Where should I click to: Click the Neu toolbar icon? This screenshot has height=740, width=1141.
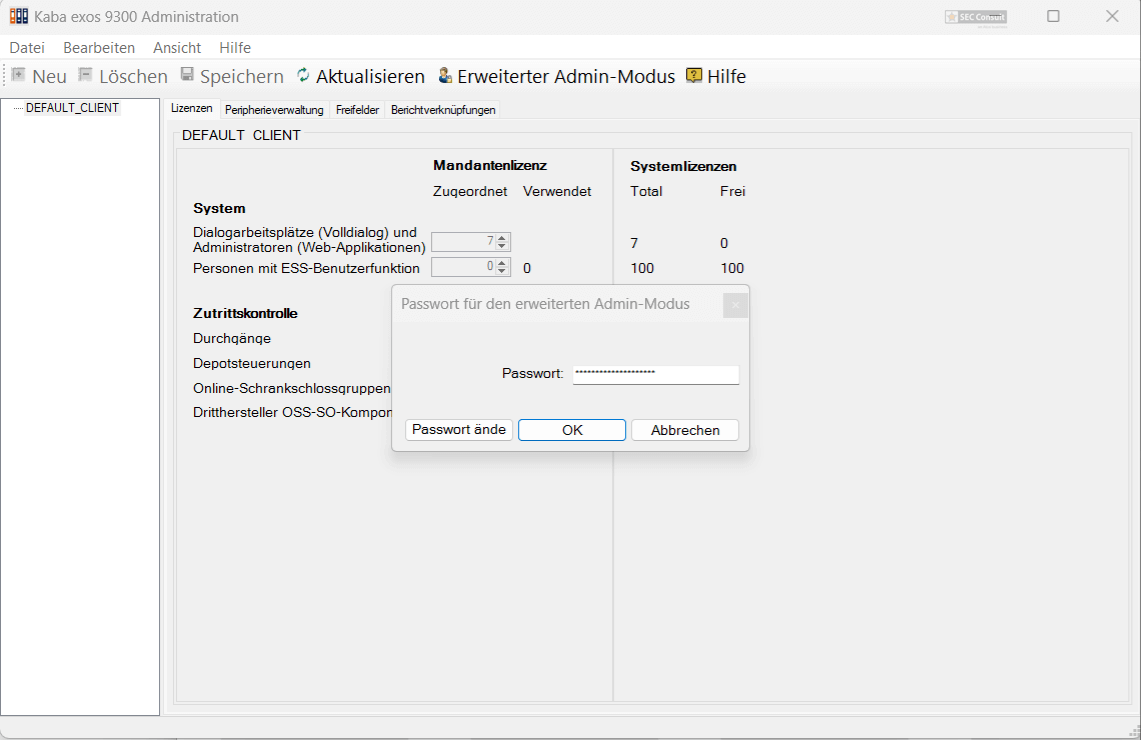[18, 76]
